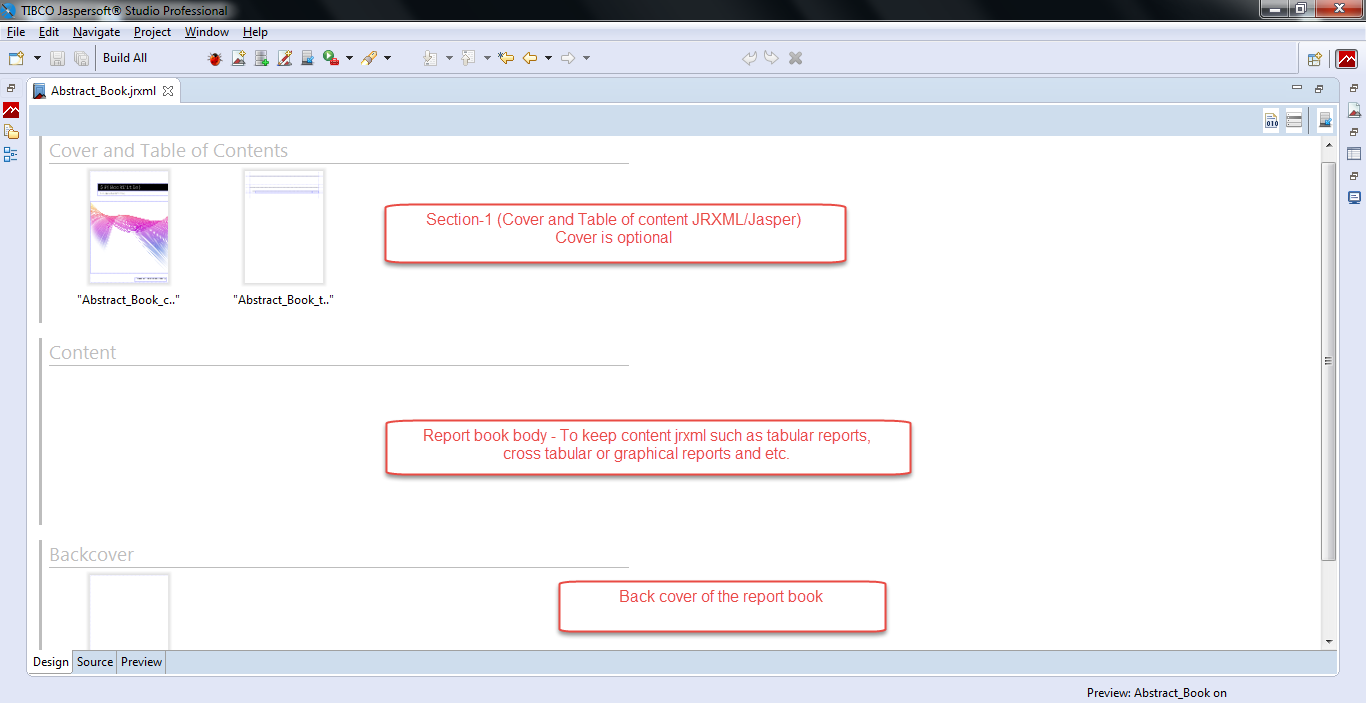
Task: Click the preview on server icon top right
Action: click(1324, 119)
